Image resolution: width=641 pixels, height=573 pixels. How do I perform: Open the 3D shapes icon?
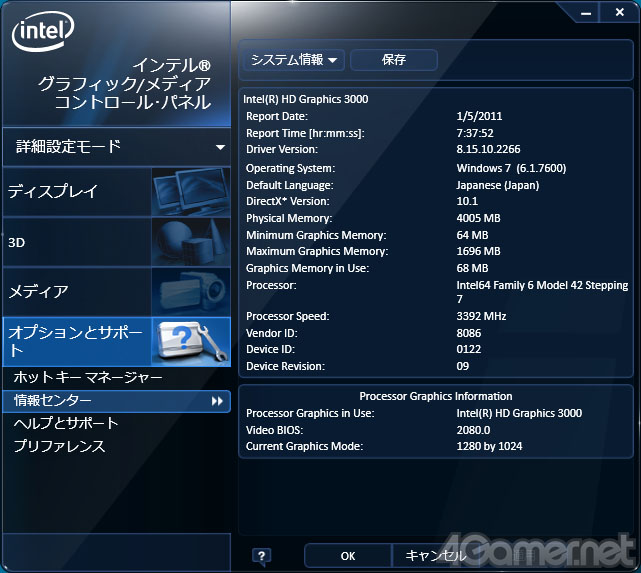click(191, 242)
